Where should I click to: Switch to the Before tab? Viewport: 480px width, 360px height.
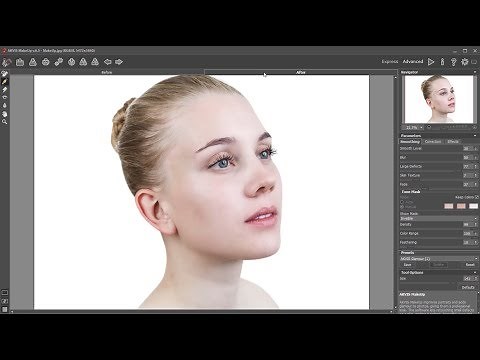(107, 72)
